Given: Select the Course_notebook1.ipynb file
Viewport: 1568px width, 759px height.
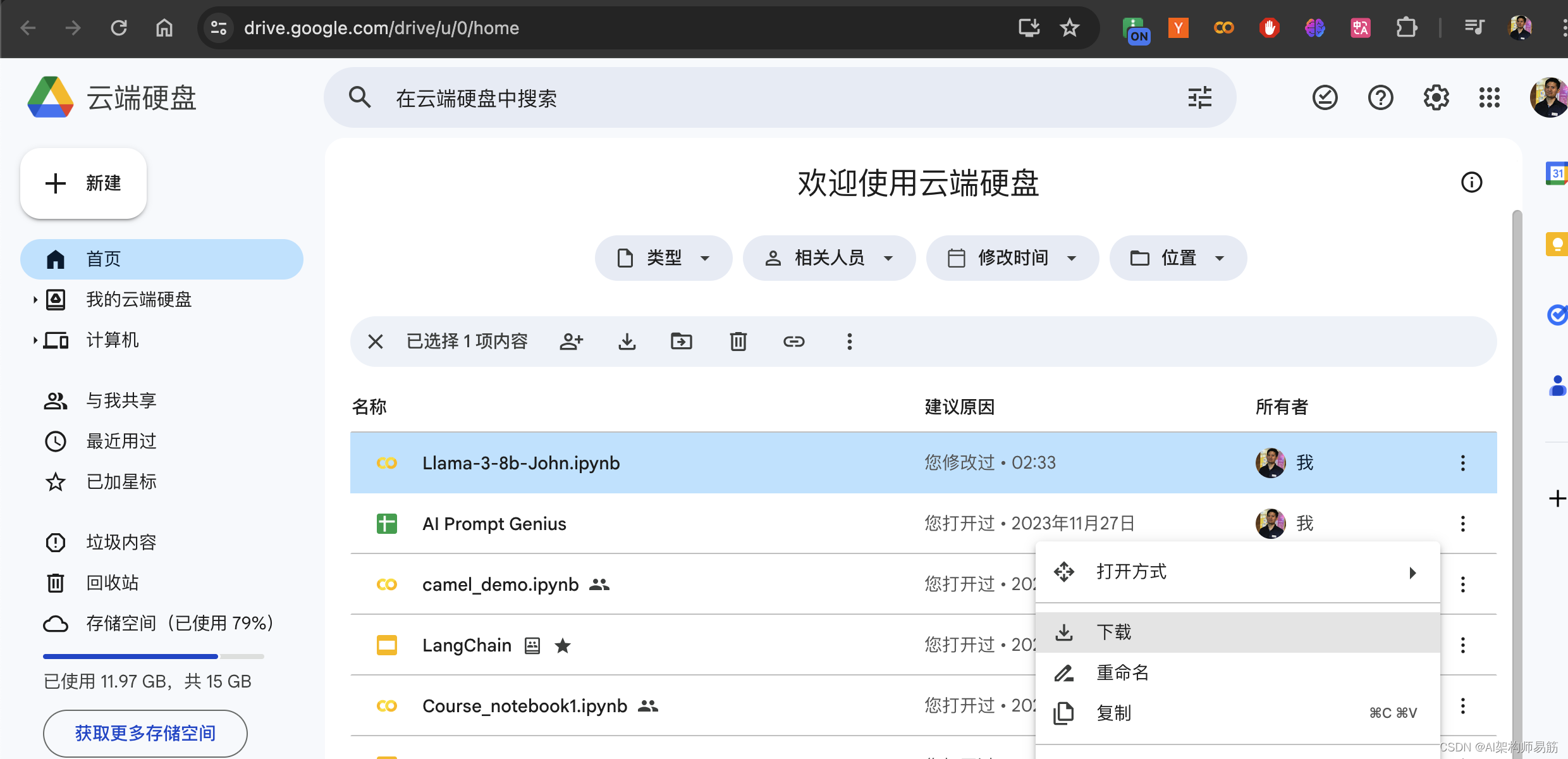Looking at the screenshot, I should 524,706.
